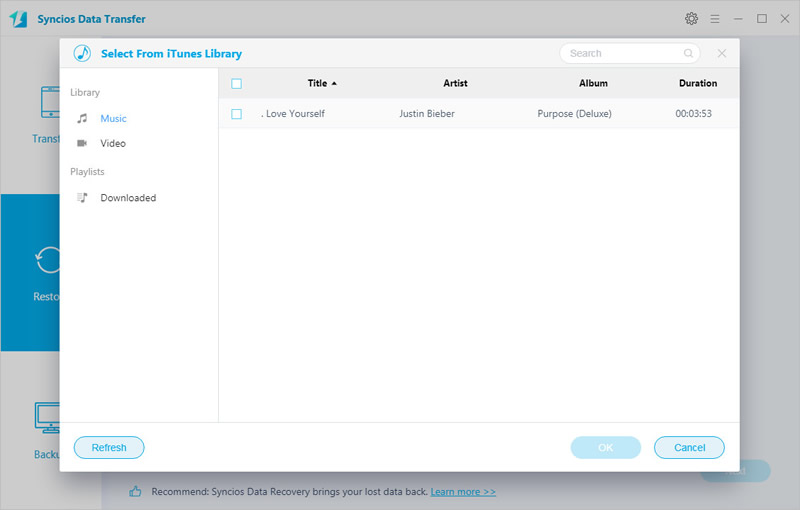The width and height of the screenshot is (800, 510).
Task: Open the settings gear in title bar
Action: 691,19
